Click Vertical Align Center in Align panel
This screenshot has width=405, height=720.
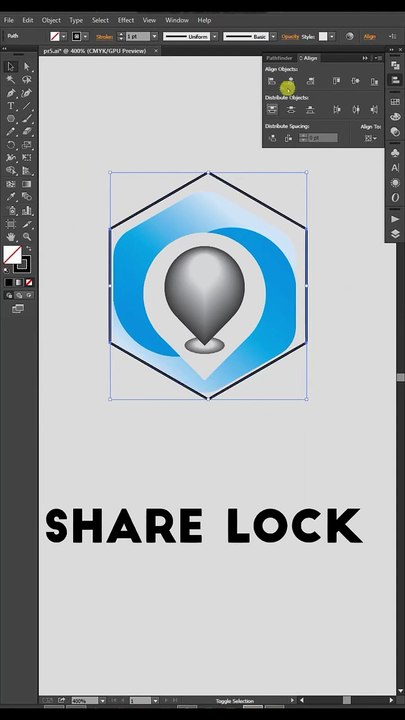(x=355, y=81)
